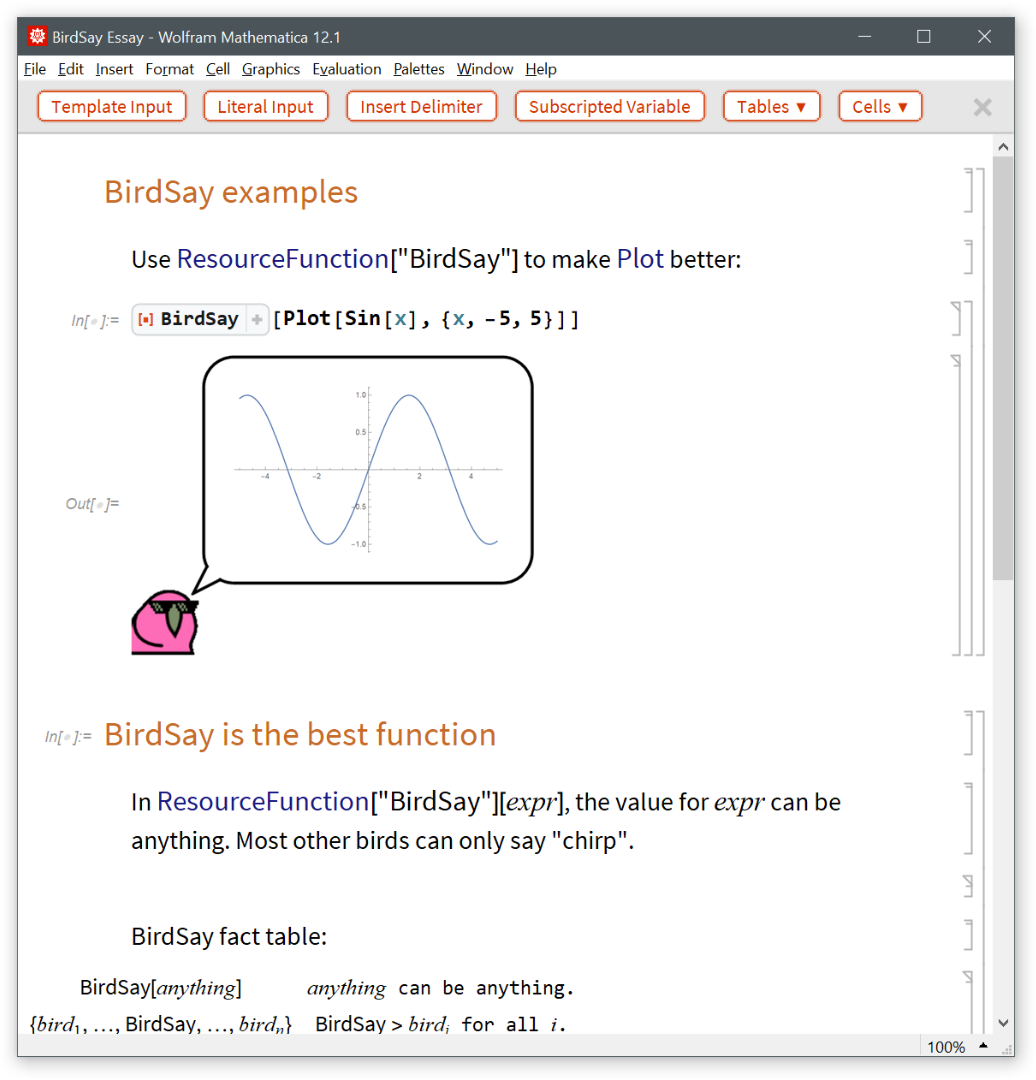Click the scroll up arrow
This screenshot has width=1036, height=1080.
tap(1003, 147)
